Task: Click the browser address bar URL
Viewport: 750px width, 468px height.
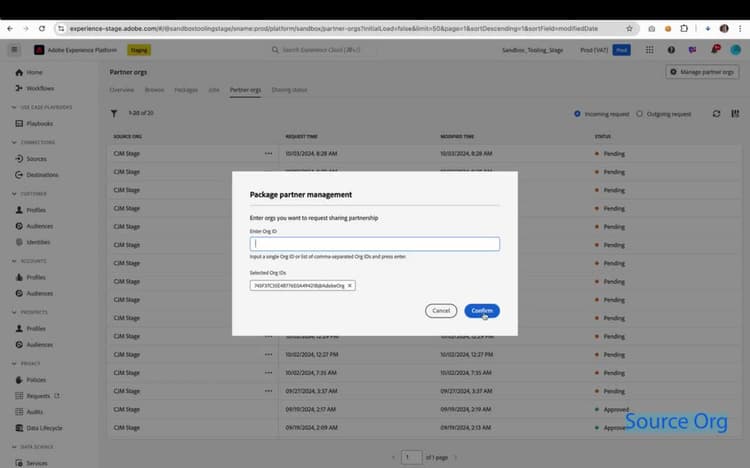Action: pyautogui.click(x=333, y=29)
